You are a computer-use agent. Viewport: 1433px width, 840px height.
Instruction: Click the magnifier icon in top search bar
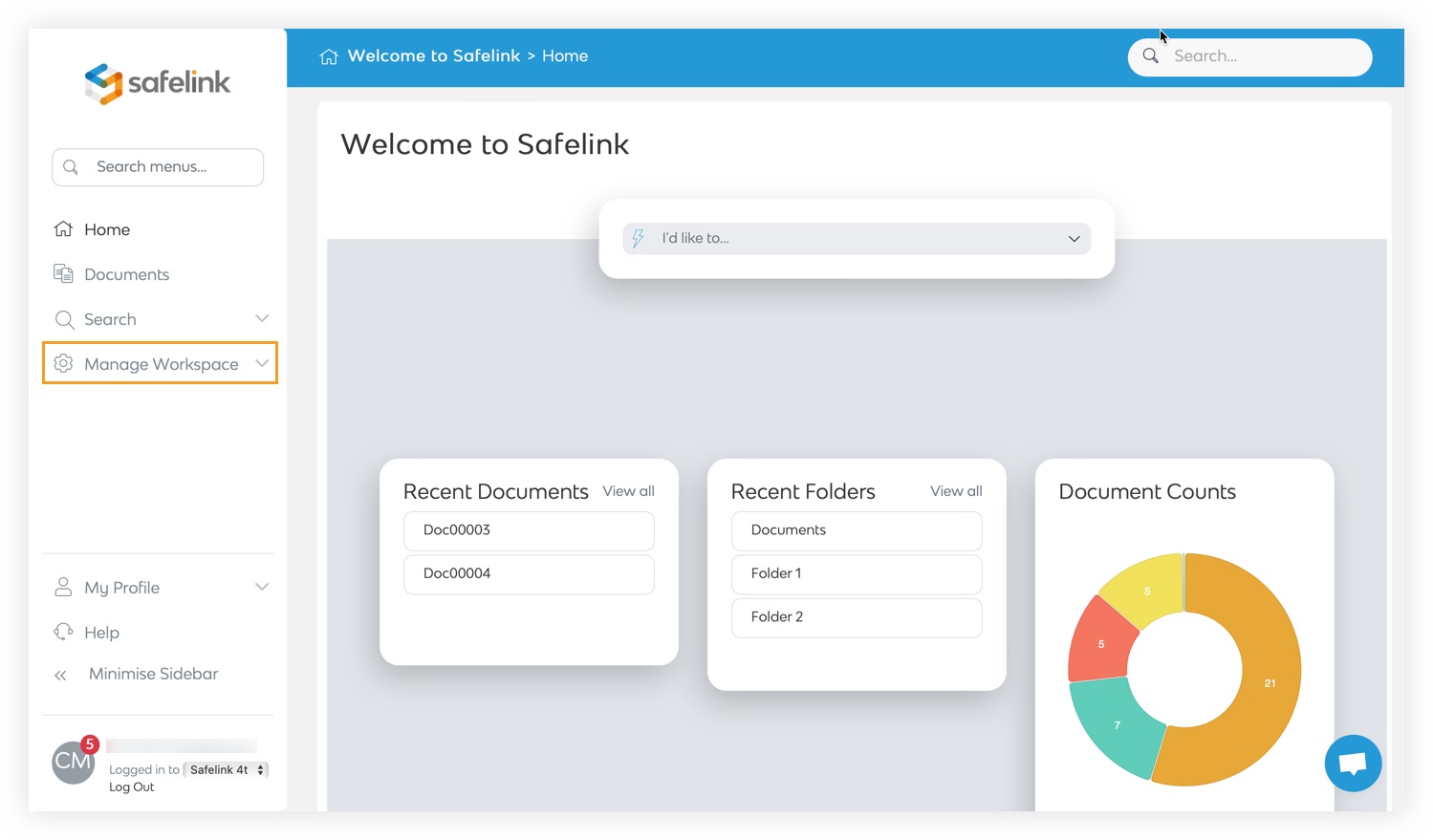(1151, 56)
